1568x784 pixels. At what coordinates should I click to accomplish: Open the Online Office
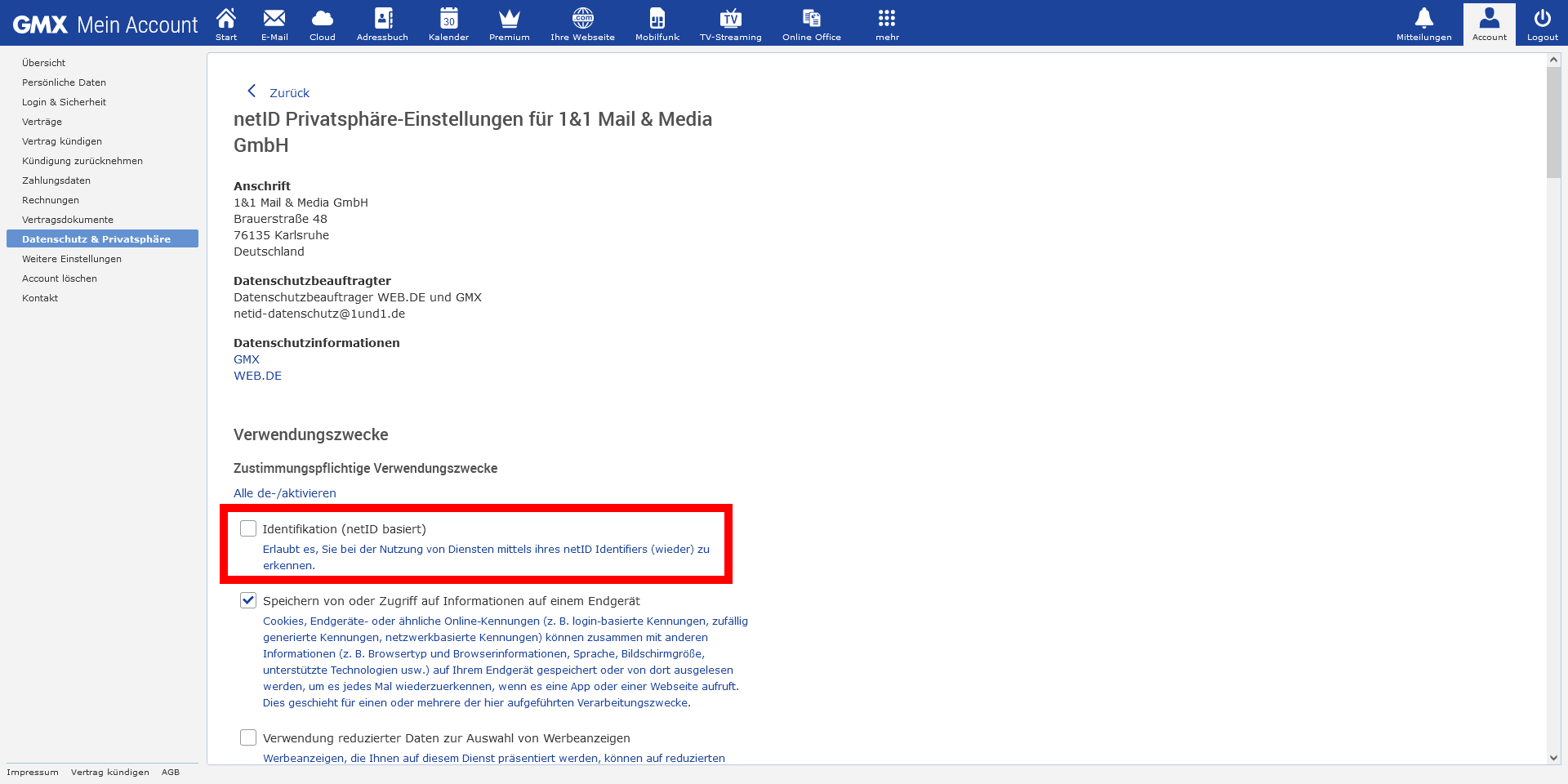(x=809, y=24)
